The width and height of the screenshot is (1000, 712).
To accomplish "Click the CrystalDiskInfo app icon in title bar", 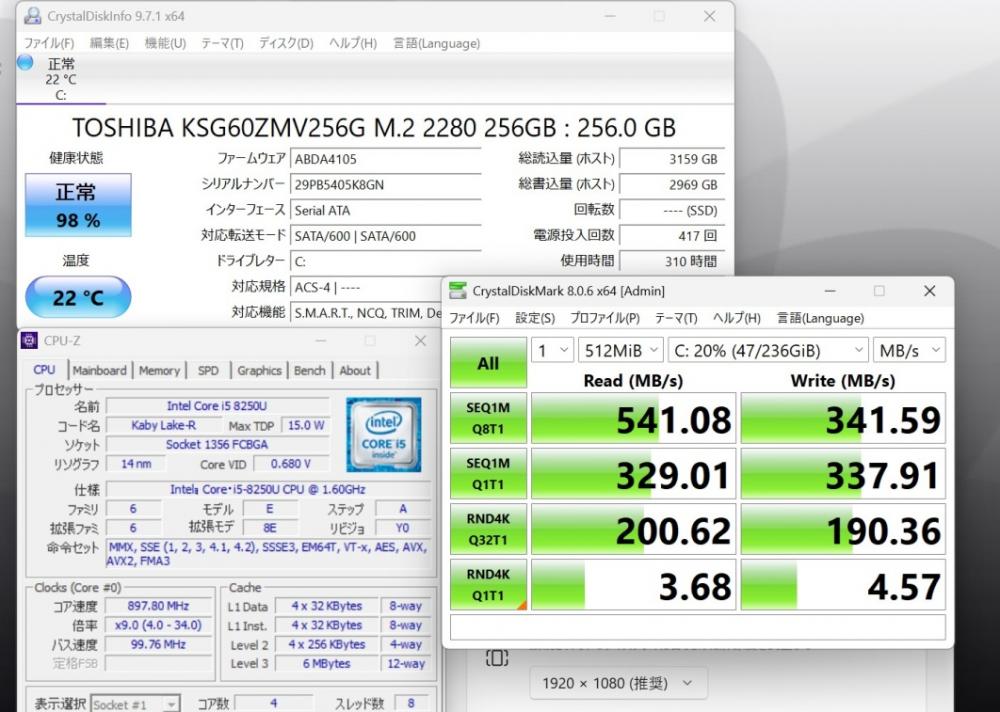I will (33, 16).
